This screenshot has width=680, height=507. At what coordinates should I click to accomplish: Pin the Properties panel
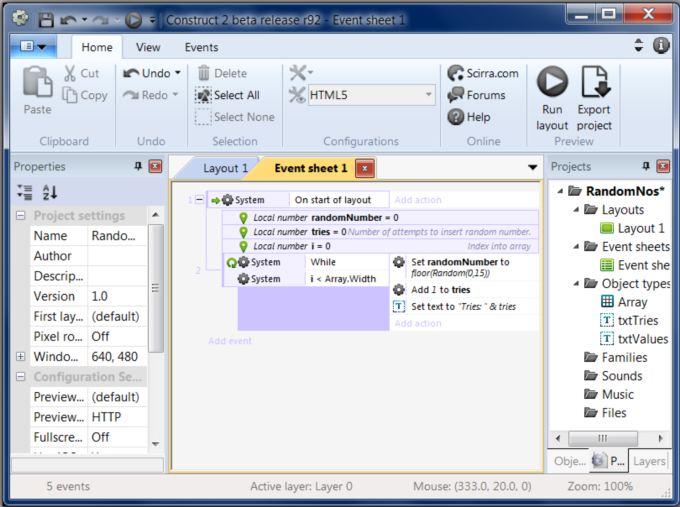click(138, 166)
